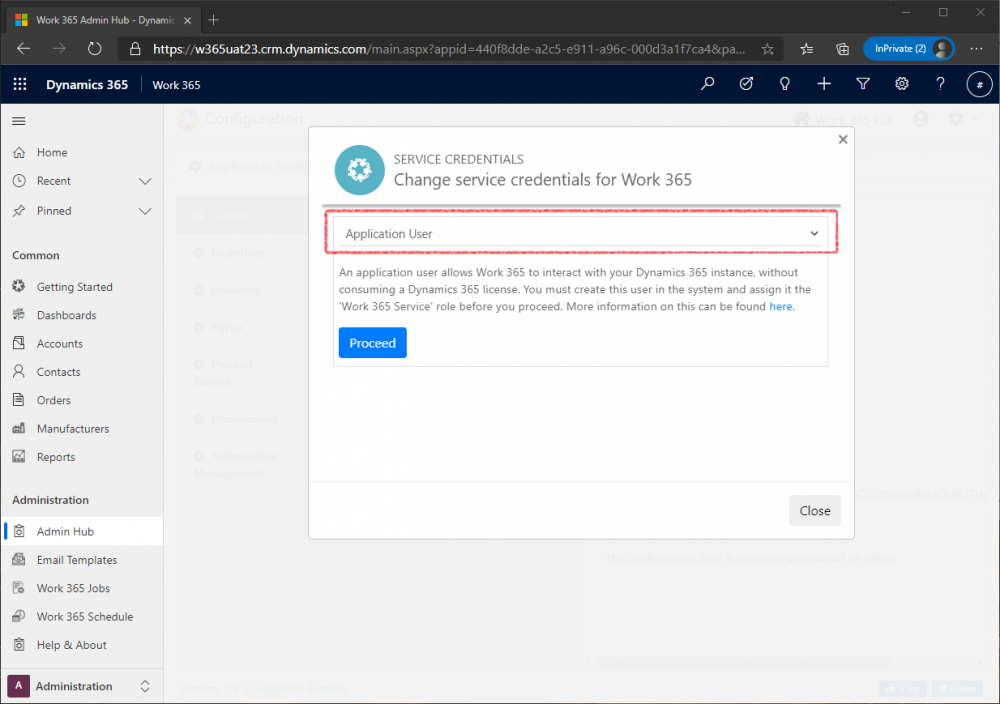This screenshot has width=1000, height=704.
Task: Open browser ellipsis menu
Action: pos(976,49)
